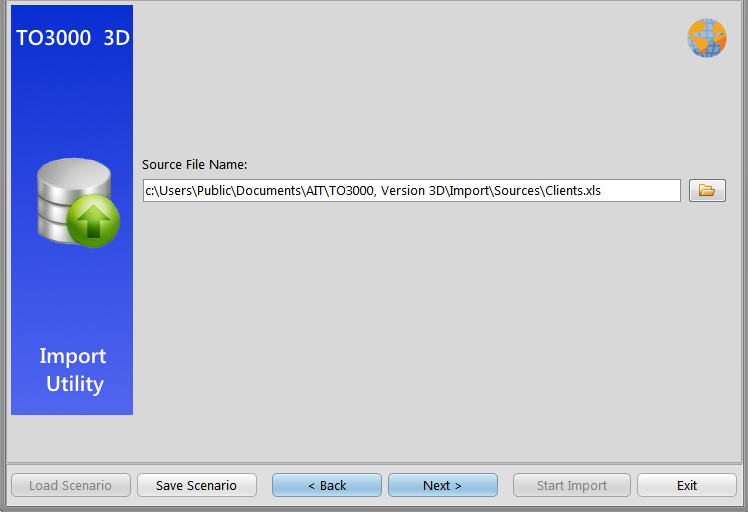This screenshot has height=512, width=748.
Task: Click the database upload icon
Action: [x=78, y=202]
